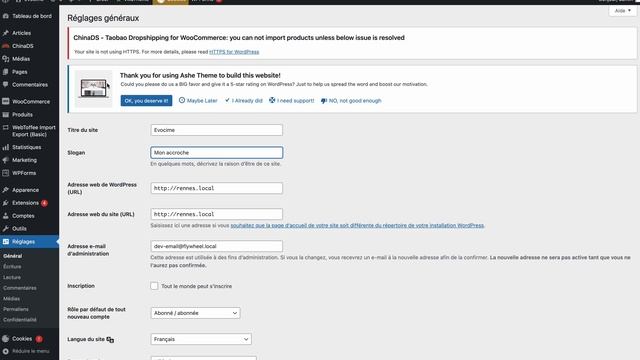Click the Produits icon
This screenshot has width=640, height=360.
pyautogui.click(x=5, y=115)
